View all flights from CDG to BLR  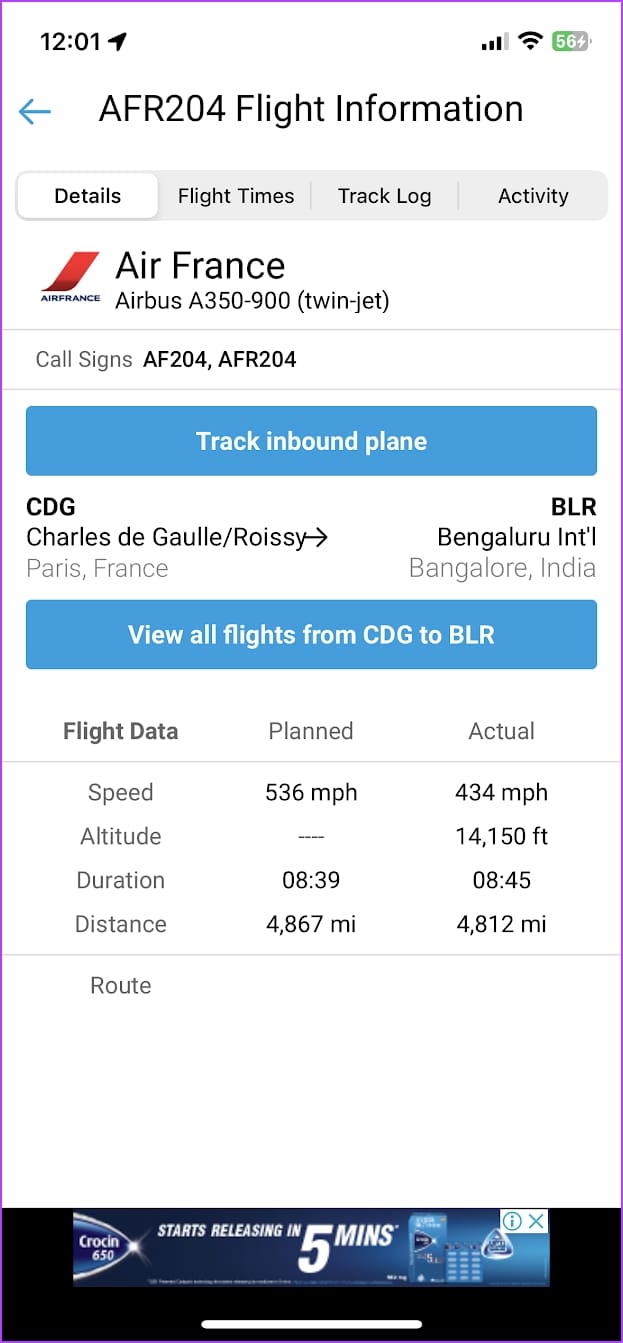311,635
